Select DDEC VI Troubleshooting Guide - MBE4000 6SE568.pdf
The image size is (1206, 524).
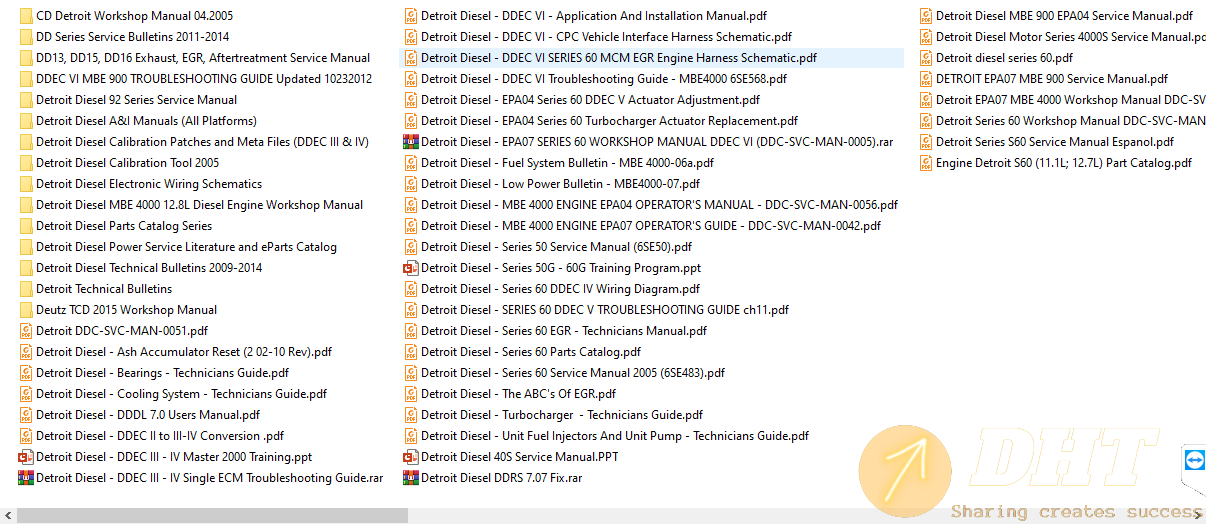coord(603,79)
